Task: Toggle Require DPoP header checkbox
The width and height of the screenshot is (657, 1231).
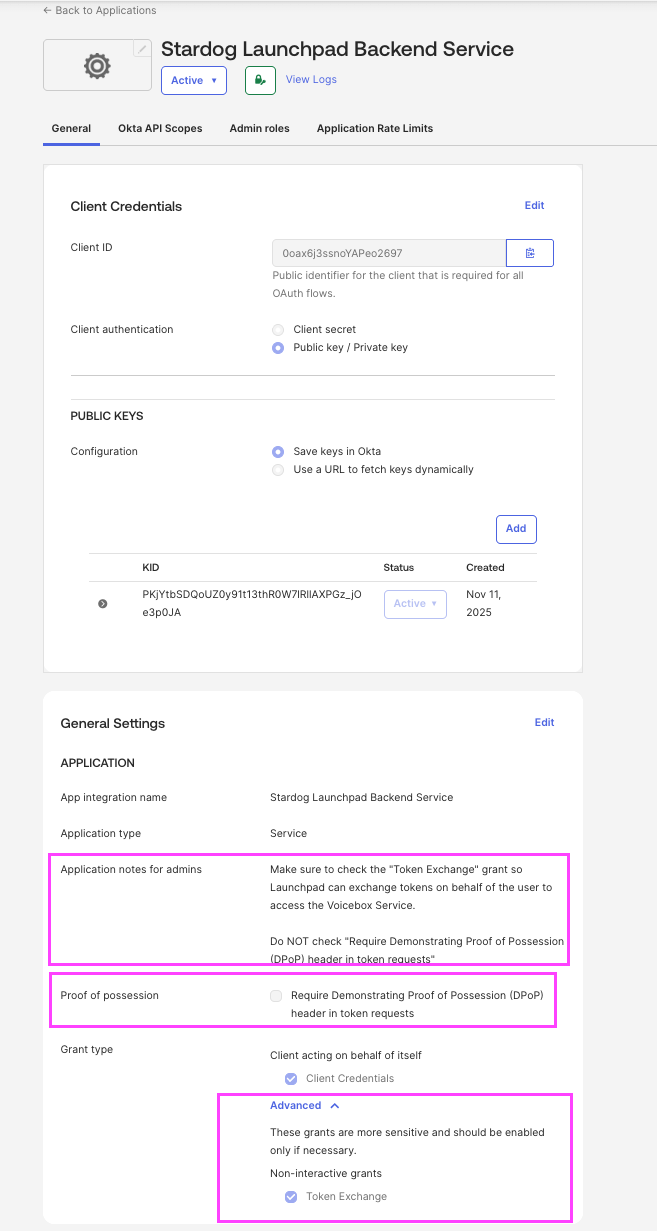Action: (276, 996)
